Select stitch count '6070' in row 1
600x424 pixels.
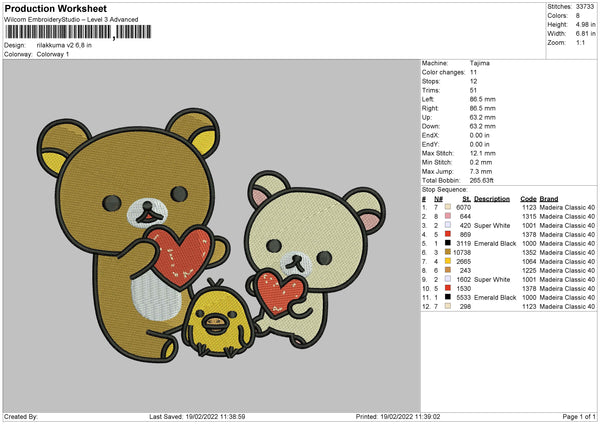coord(463,207)
